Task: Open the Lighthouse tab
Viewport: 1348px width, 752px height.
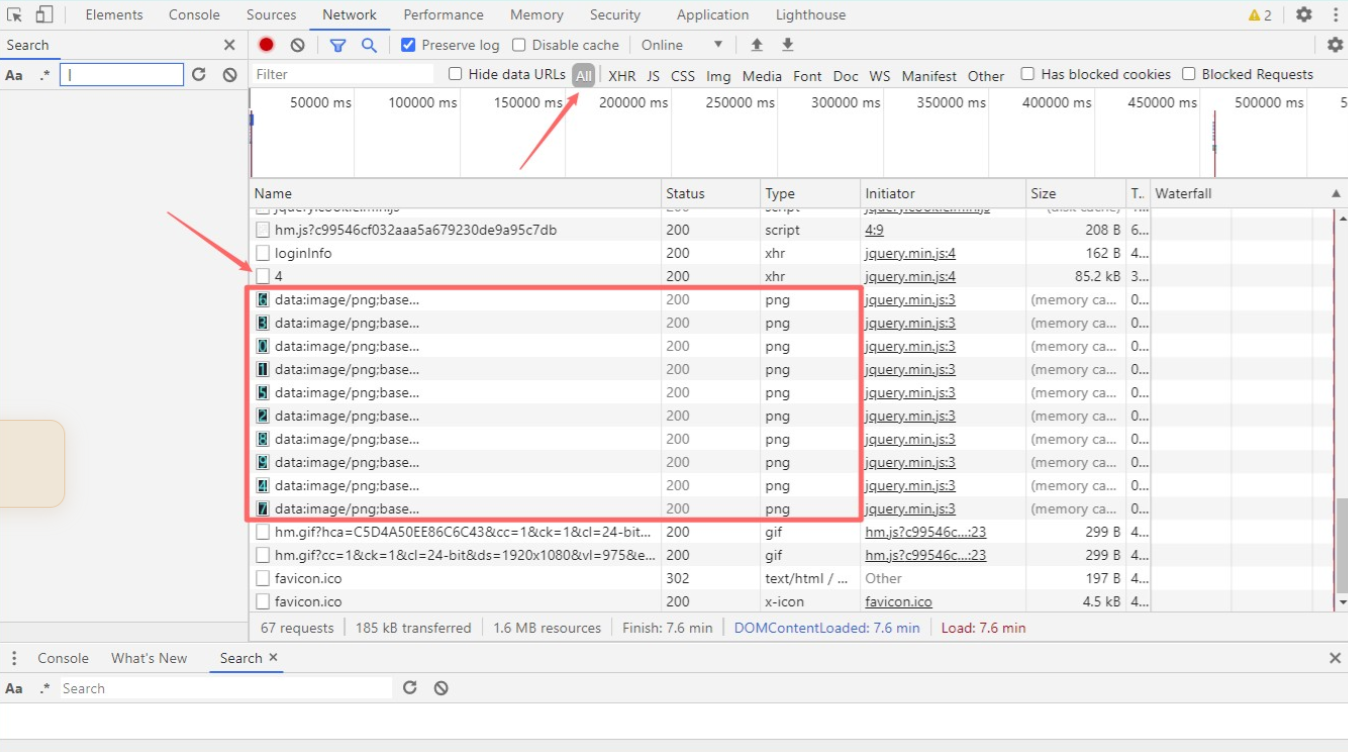Action: click(811, 15)
